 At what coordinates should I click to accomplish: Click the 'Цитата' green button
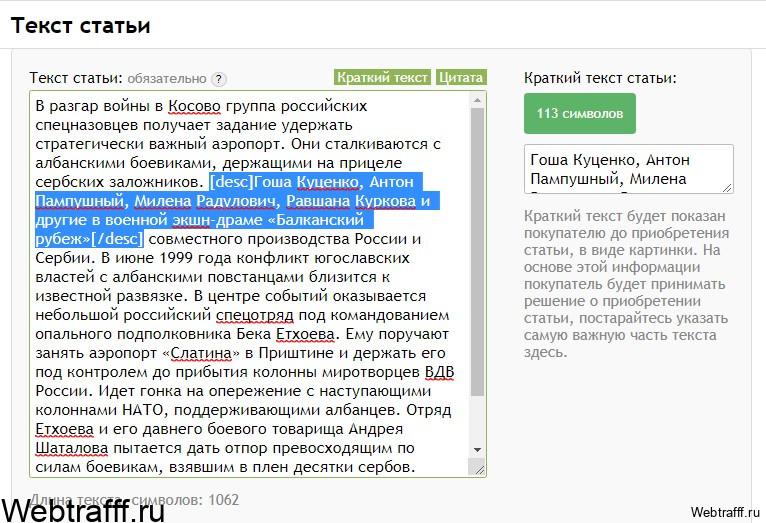click(461, 77)
